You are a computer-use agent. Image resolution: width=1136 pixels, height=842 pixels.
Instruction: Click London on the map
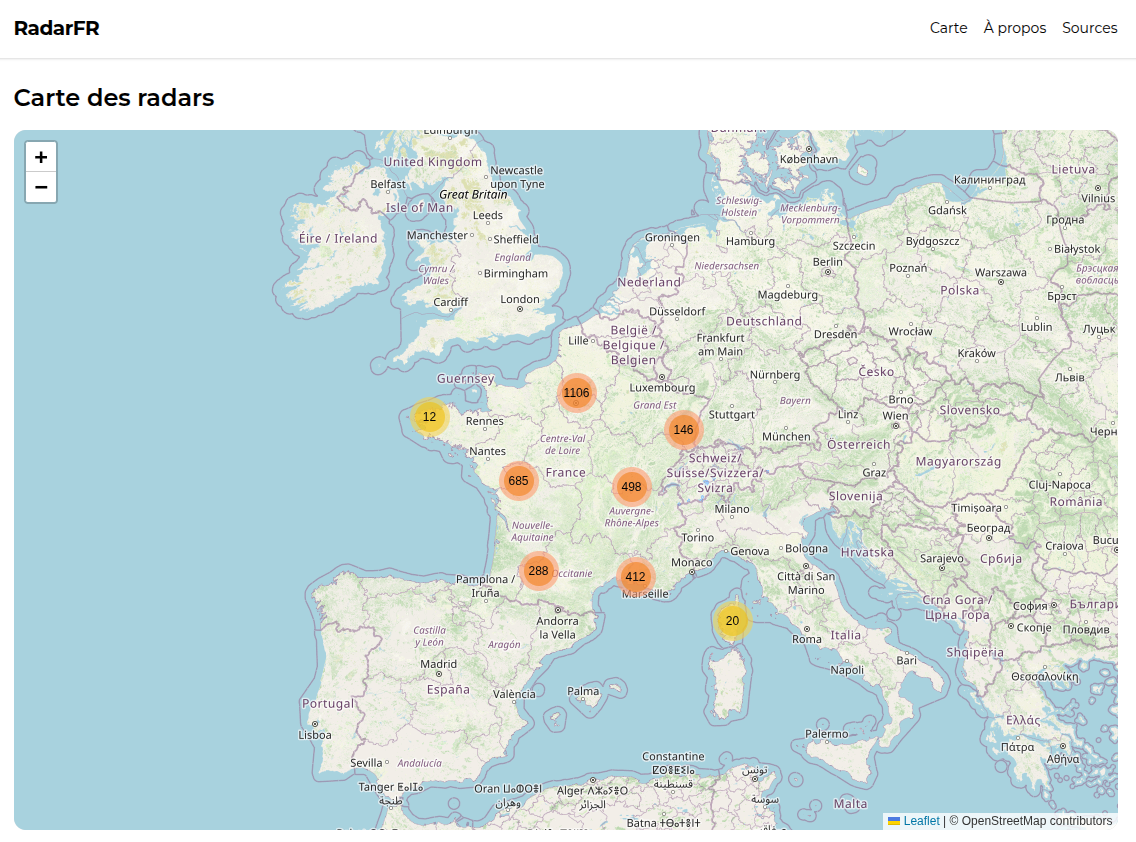pyautogui.click(x=519, y=299)
